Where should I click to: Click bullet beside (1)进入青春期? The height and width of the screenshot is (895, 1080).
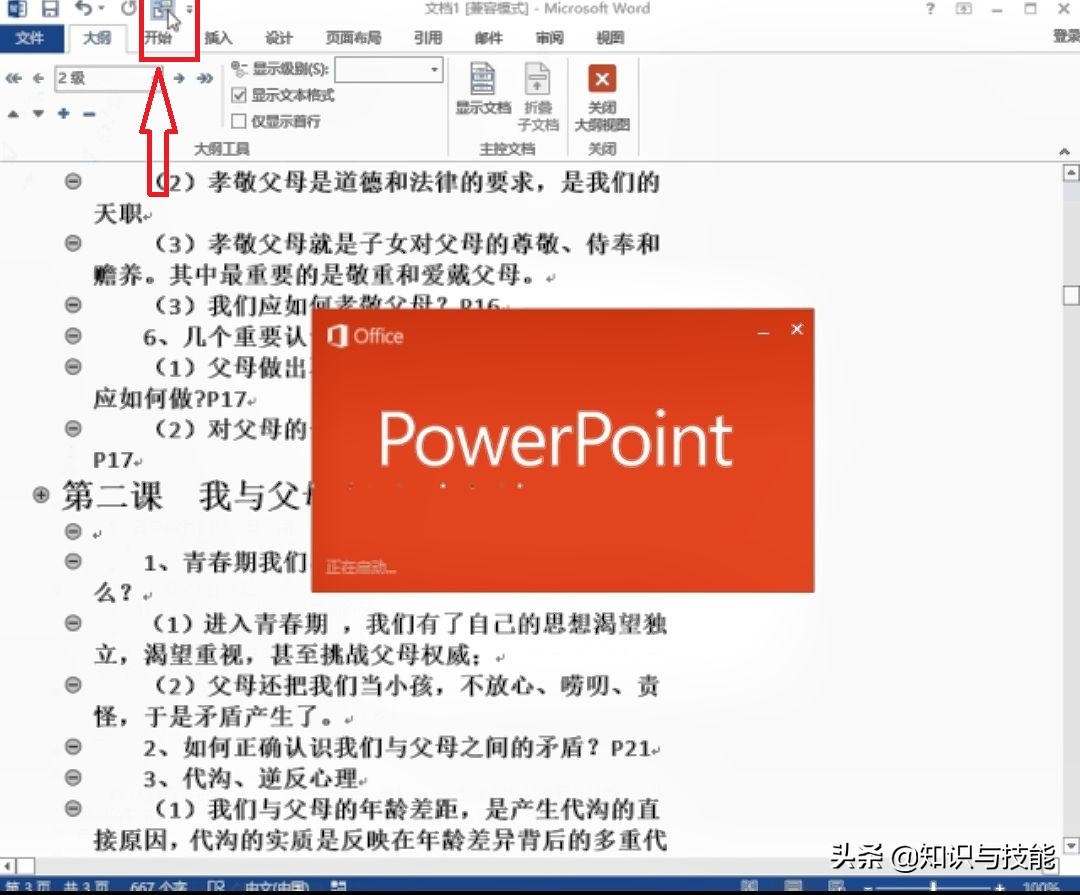coord(73,623)
